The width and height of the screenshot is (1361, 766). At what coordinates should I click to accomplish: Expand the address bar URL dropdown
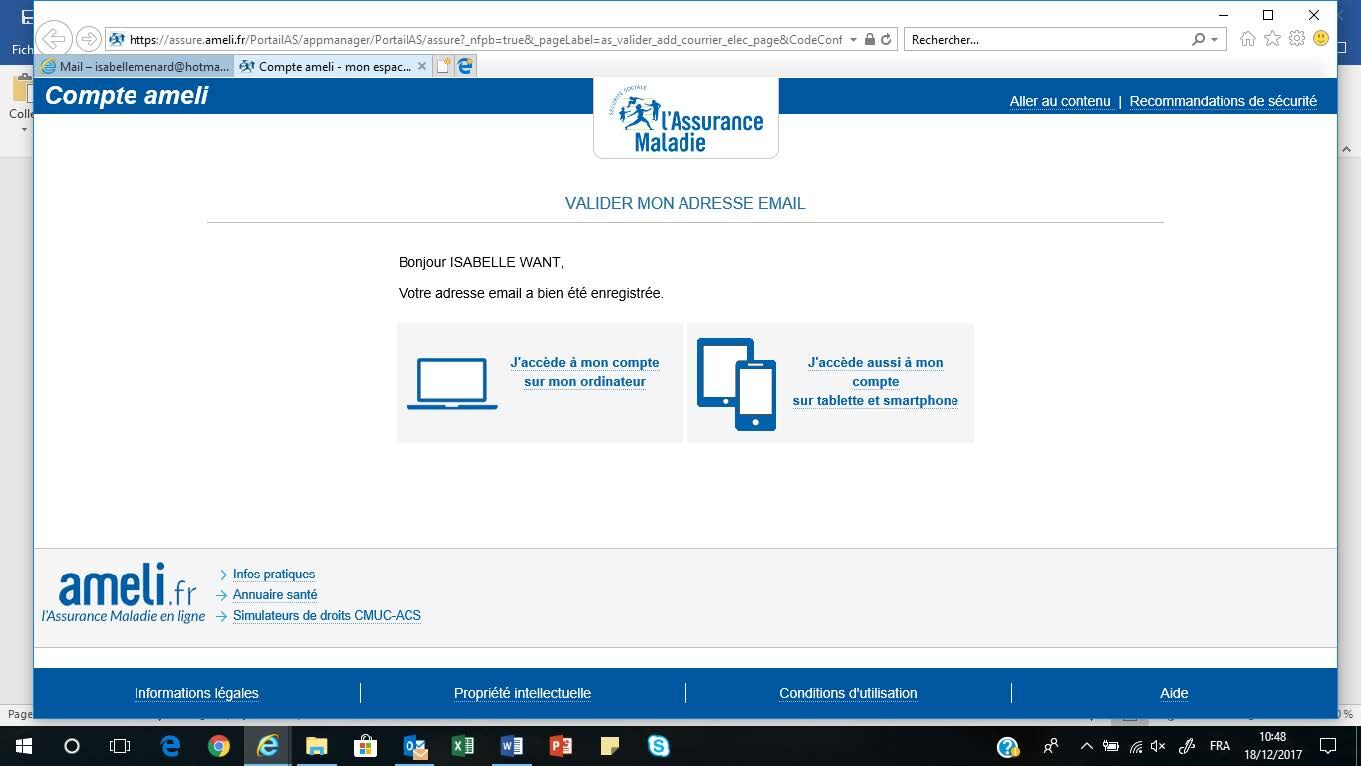pos(853,40)
